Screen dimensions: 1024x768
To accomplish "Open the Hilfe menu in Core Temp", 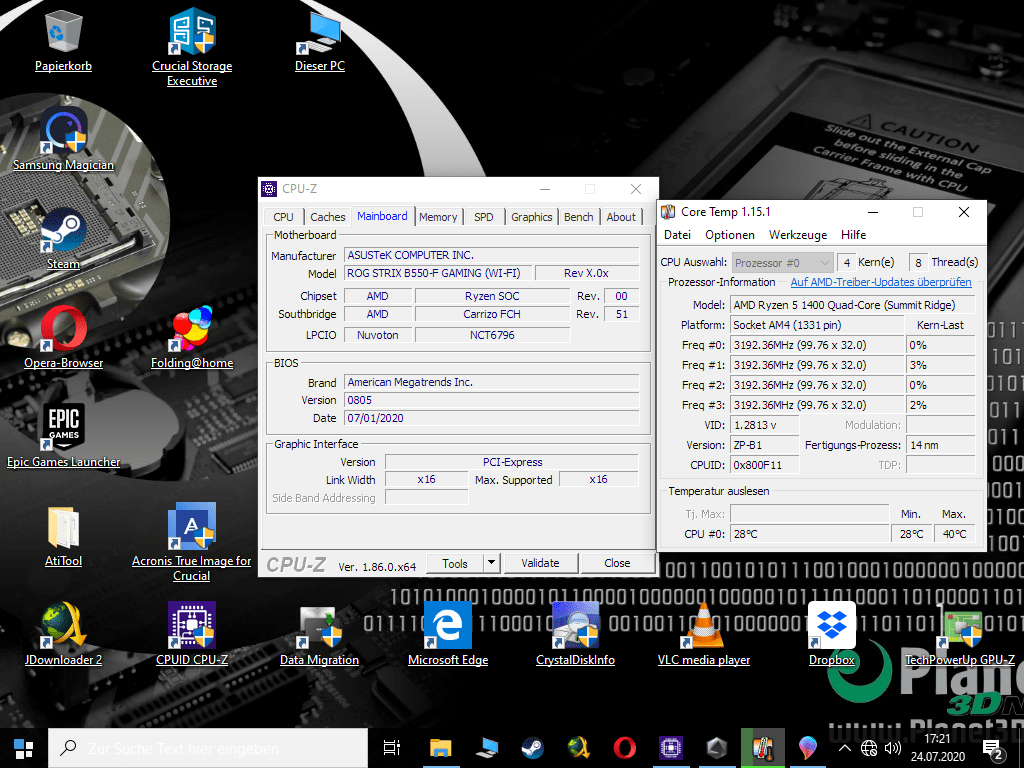I will [853, 234].
